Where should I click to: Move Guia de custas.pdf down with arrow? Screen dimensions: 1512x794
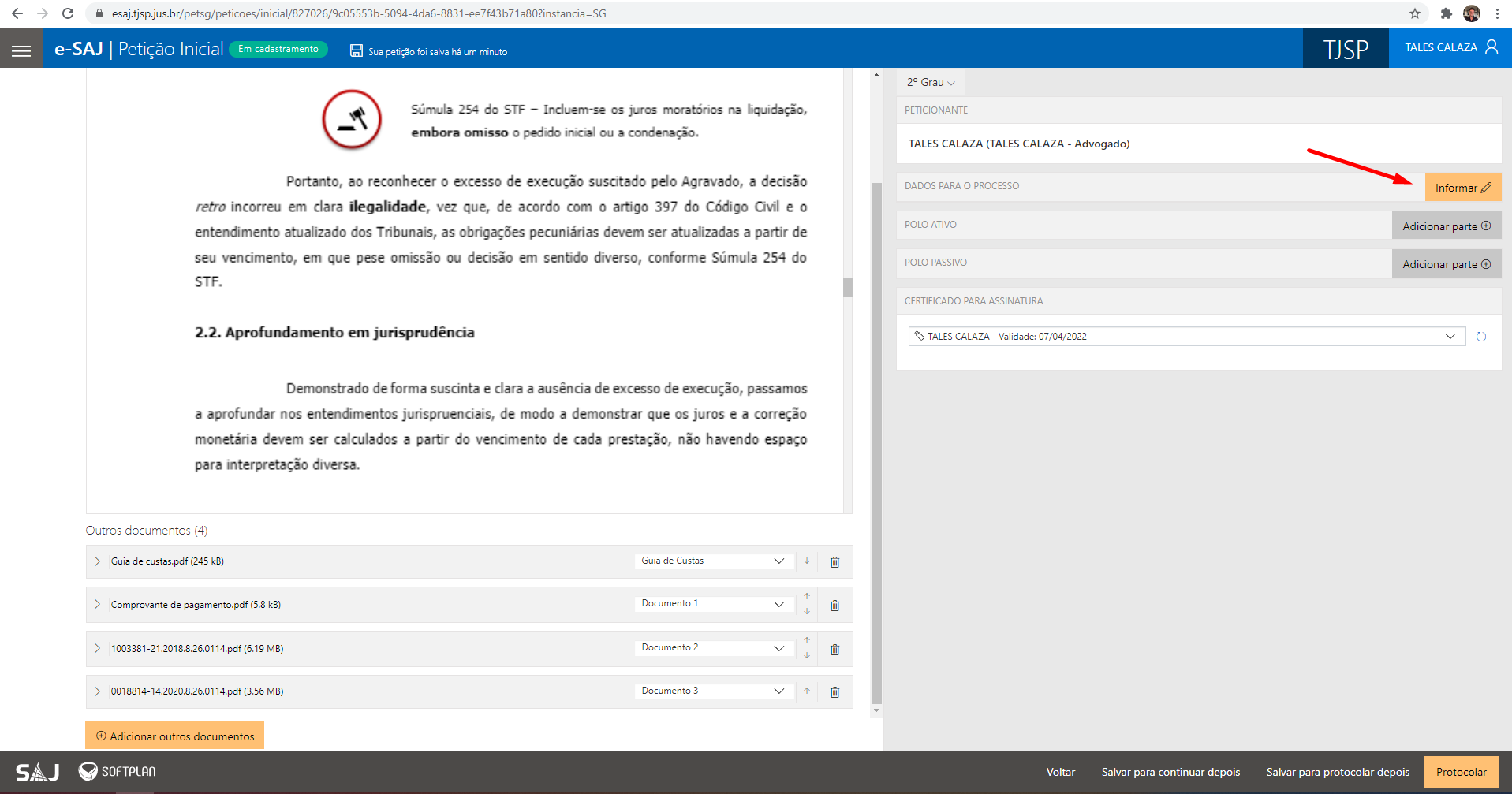pos(807,561)
